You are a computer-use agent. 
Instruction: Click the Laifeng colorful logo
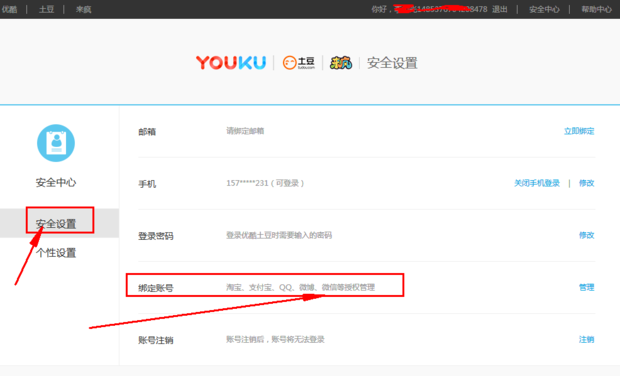coord(341,63)
